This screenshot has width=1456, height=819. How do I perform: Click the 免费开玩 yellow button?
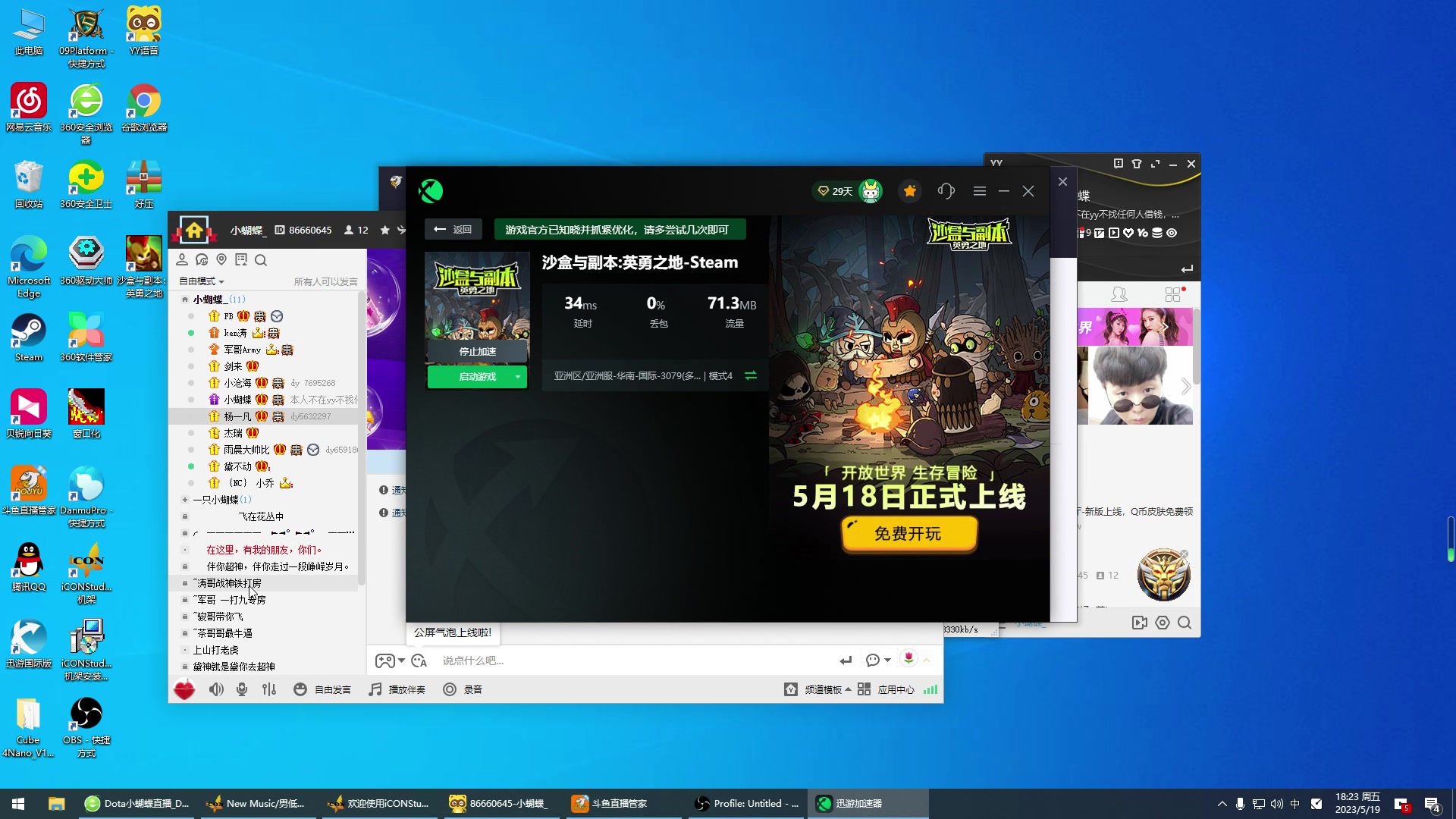click(908, 534)
